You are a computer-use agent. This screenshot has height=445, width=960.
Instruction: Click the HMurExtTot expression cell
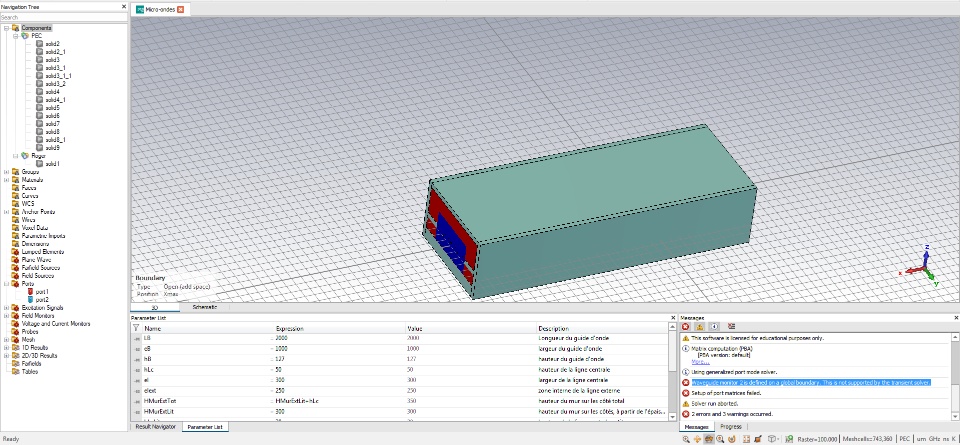(339, 401)
